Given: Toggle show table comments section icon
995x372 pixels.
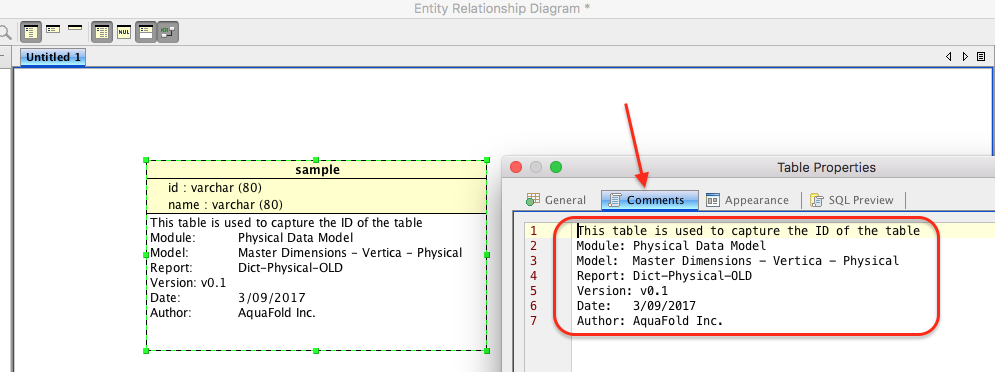Looking at the screenshot, I should coord(146,31).
